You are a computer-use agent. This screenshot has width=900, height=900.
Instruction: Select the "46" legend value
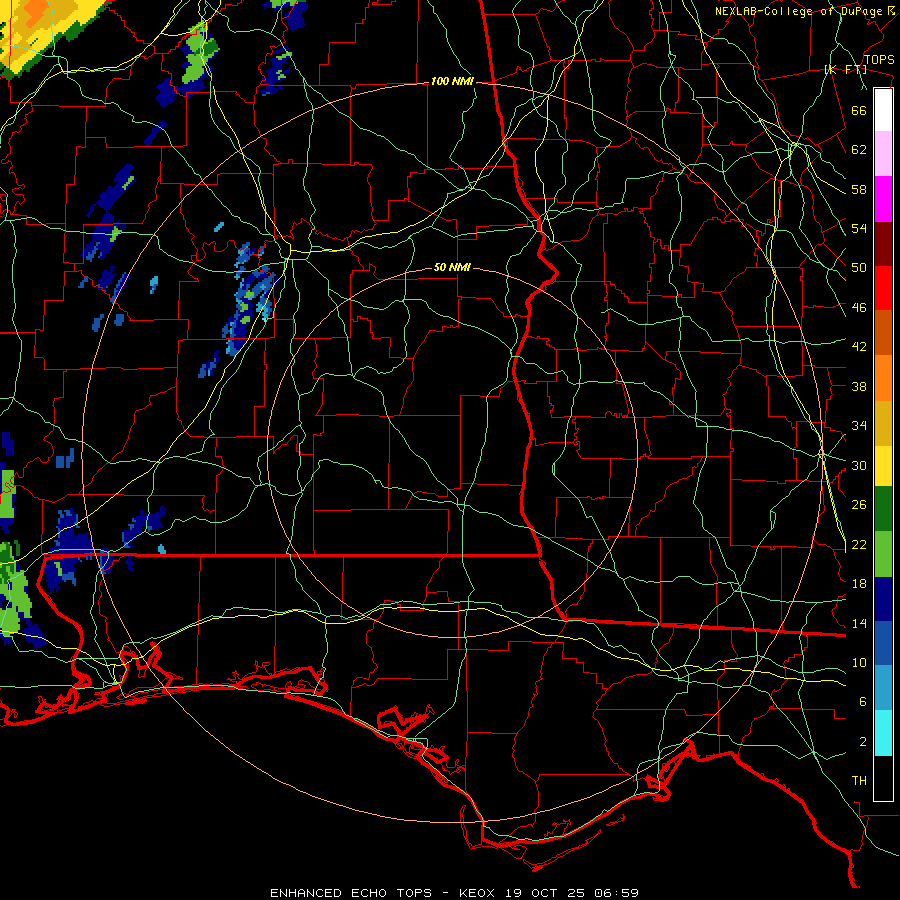(x=859, y=308)
